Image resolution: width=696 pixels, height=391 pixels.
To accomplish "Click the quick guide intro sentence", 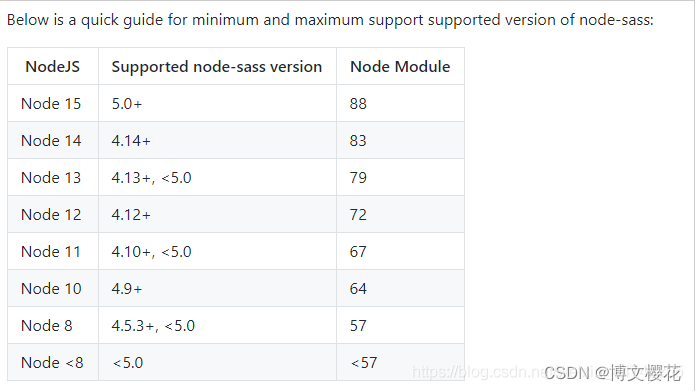I will coord(330,20).
